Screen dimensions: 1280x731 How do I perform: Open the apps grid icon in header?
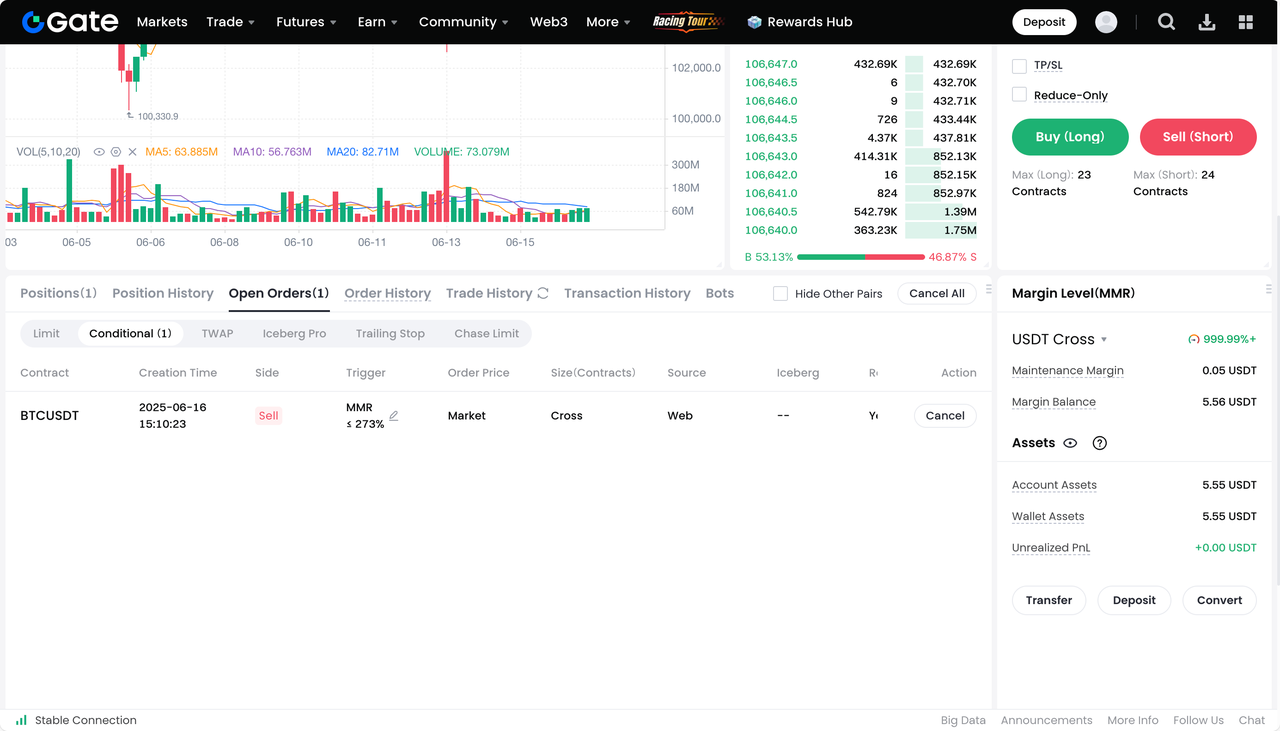click(x=1246, y=22)
